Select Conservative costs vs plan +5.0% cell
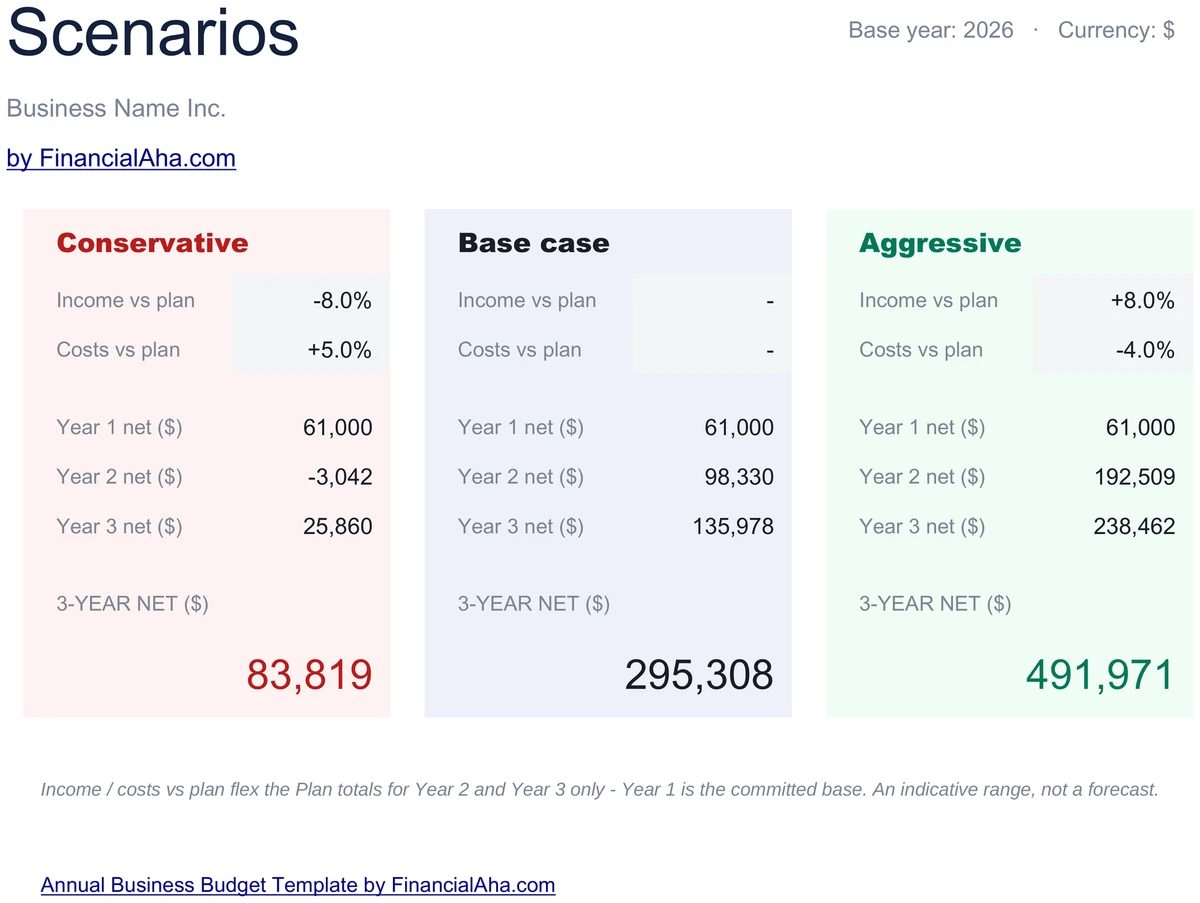 tap(311, 350)
